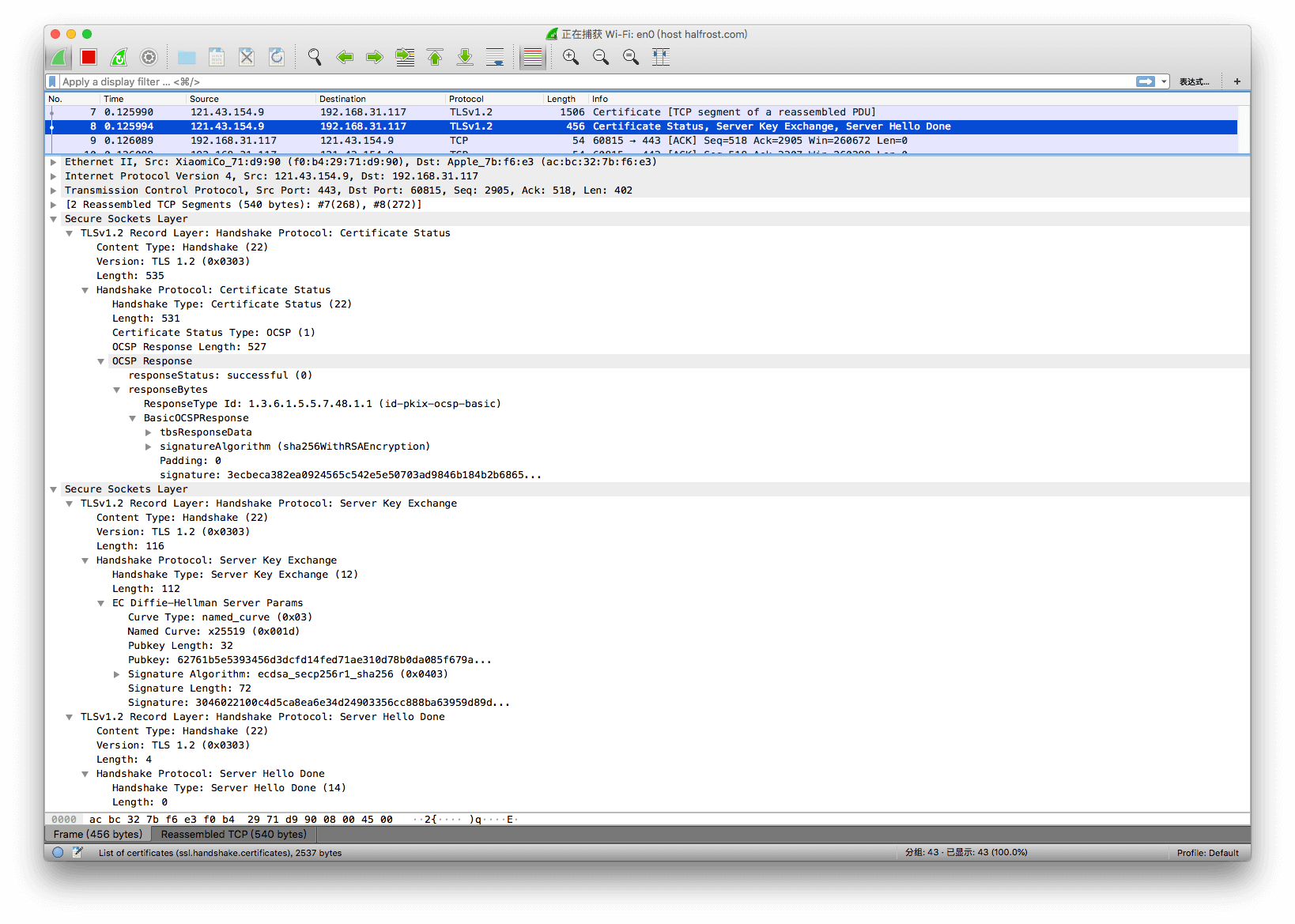Sort packets by the Source column

point(251,99)
